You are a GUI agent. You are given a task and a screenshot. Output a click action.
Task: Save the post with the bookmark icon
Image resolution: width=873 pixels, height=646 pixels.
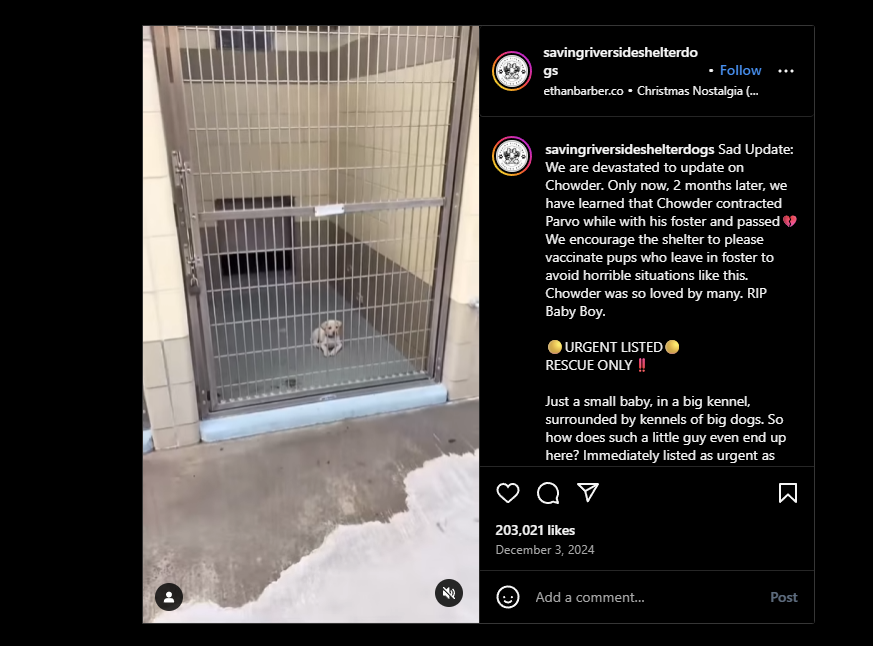[788, 493]
